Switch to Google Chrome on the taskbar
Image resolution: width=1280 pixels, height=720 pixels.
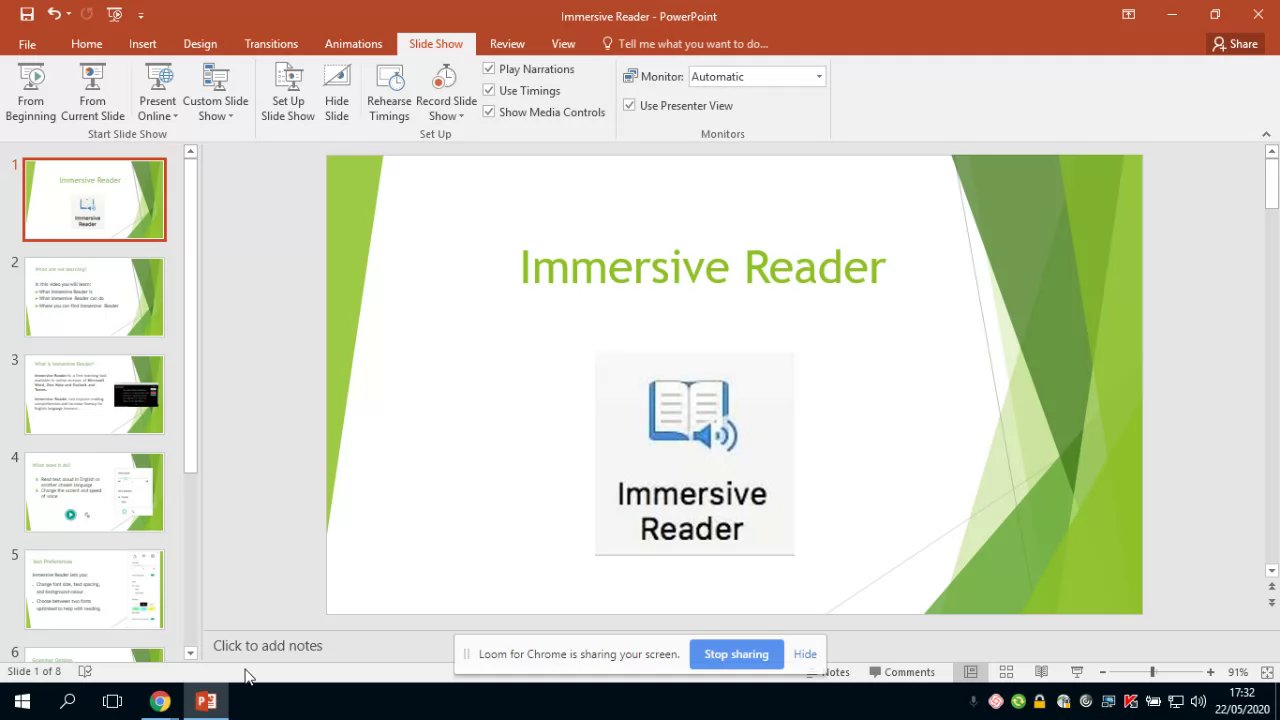[x=160, y=701]
